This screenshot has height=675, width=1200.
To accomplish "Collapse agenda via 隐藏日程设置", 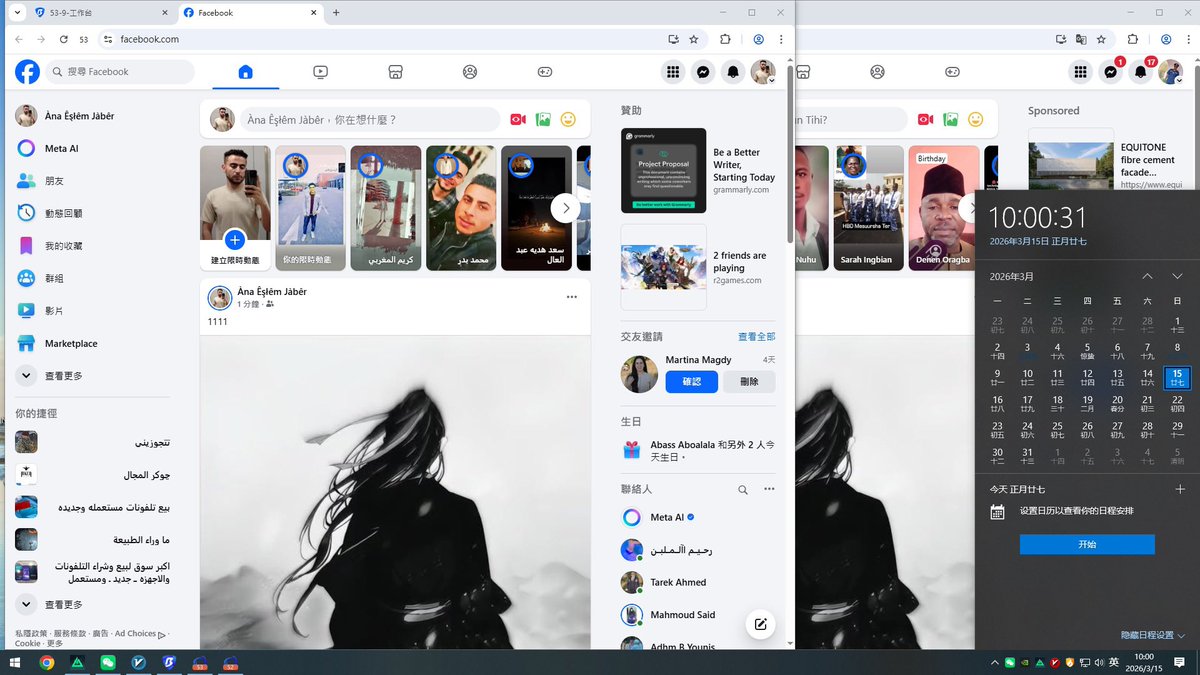I will click(x=1153, y=635).
